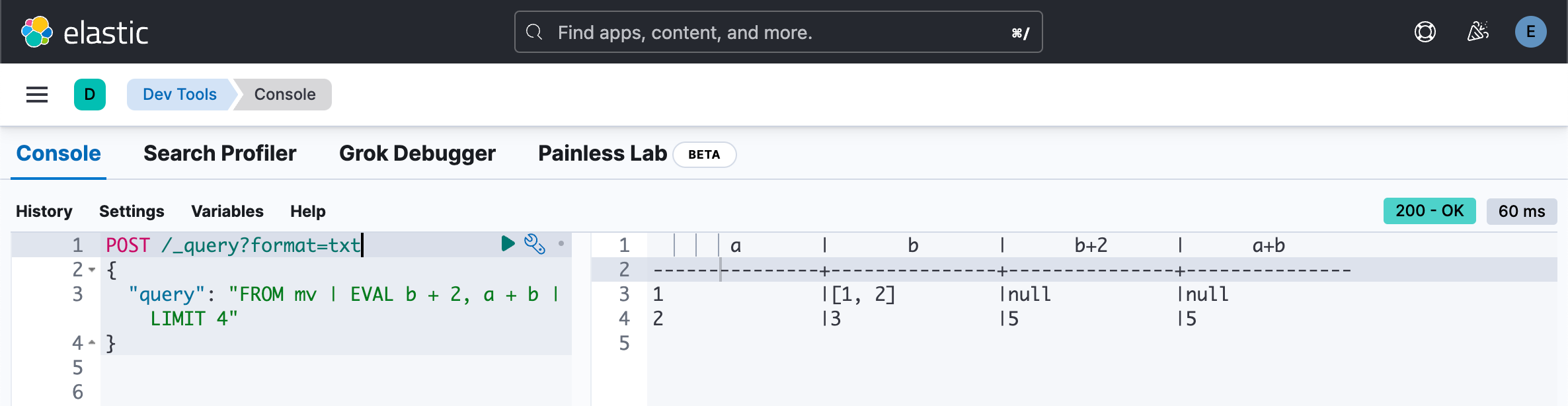Open console Settings
This screenshot has width=1568, height=406.
132,211
